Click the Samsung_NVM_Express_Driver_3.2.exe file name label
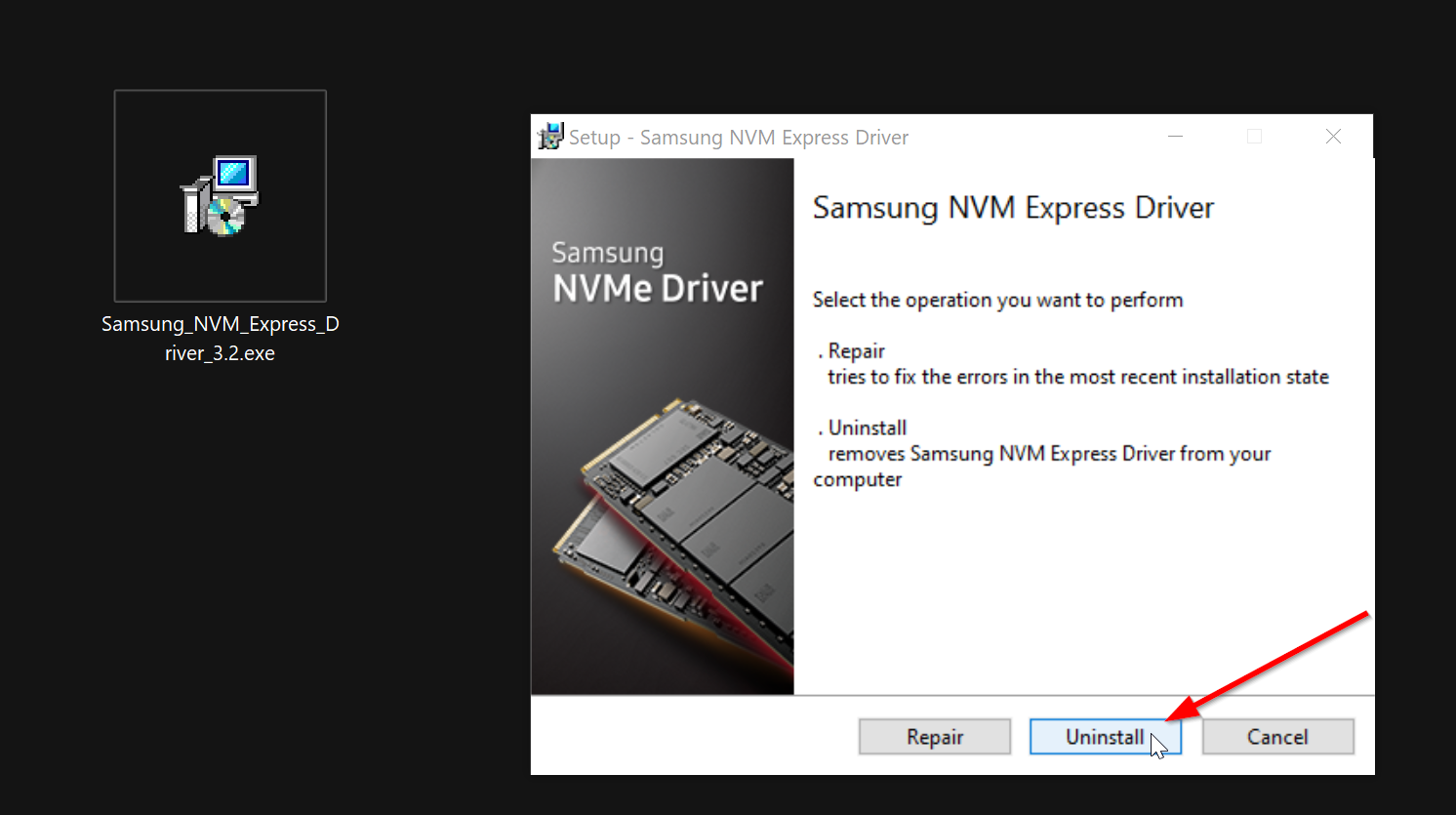This screenshot has height=815, width=1456. pos(221,339)
